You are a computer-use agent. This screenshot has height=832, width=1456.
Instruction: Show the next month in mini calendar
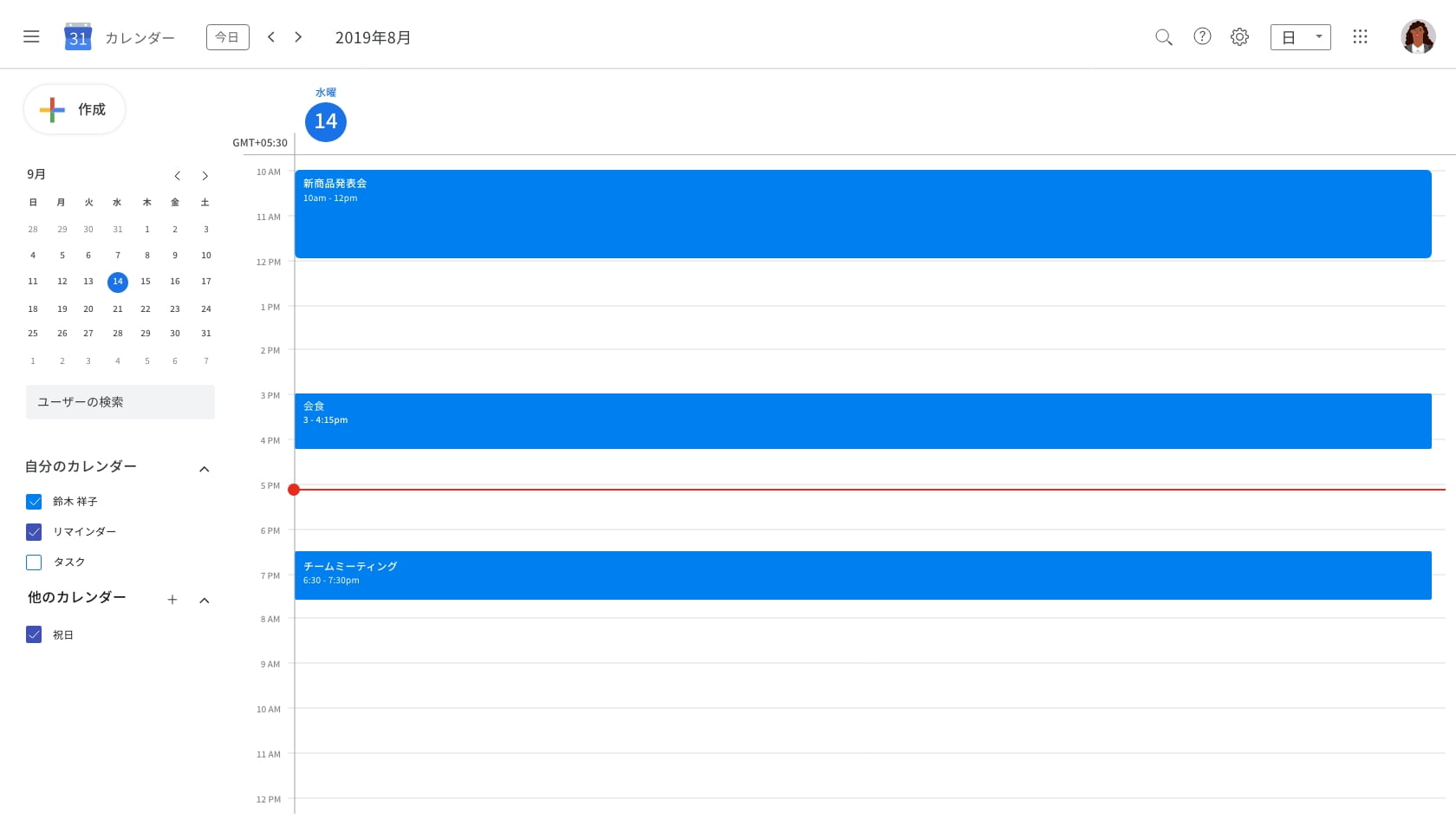(205, 176)
